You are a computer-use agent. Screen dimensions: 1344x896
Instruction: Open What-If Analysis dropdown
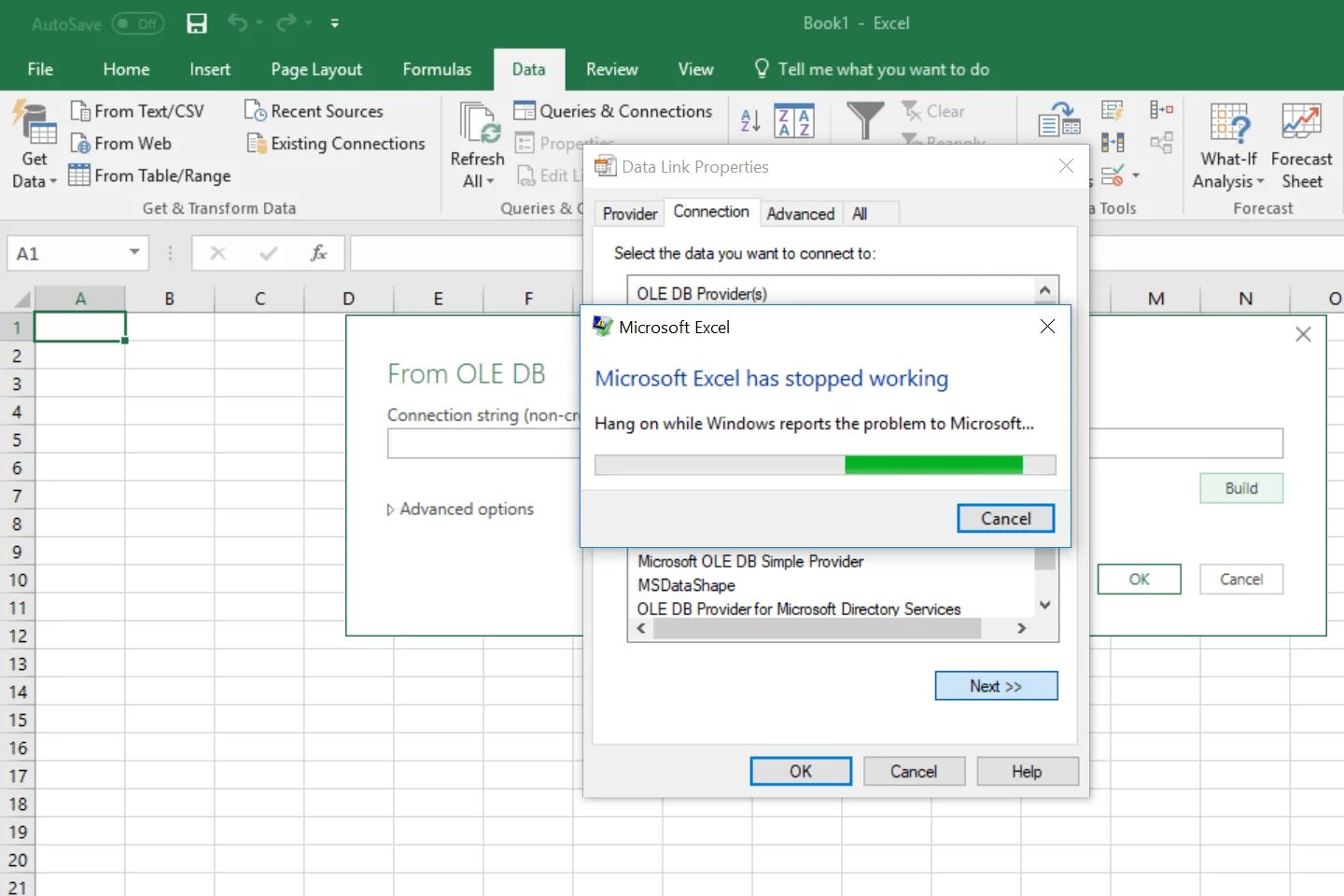pyautogui.click(x=1228, y=146)
